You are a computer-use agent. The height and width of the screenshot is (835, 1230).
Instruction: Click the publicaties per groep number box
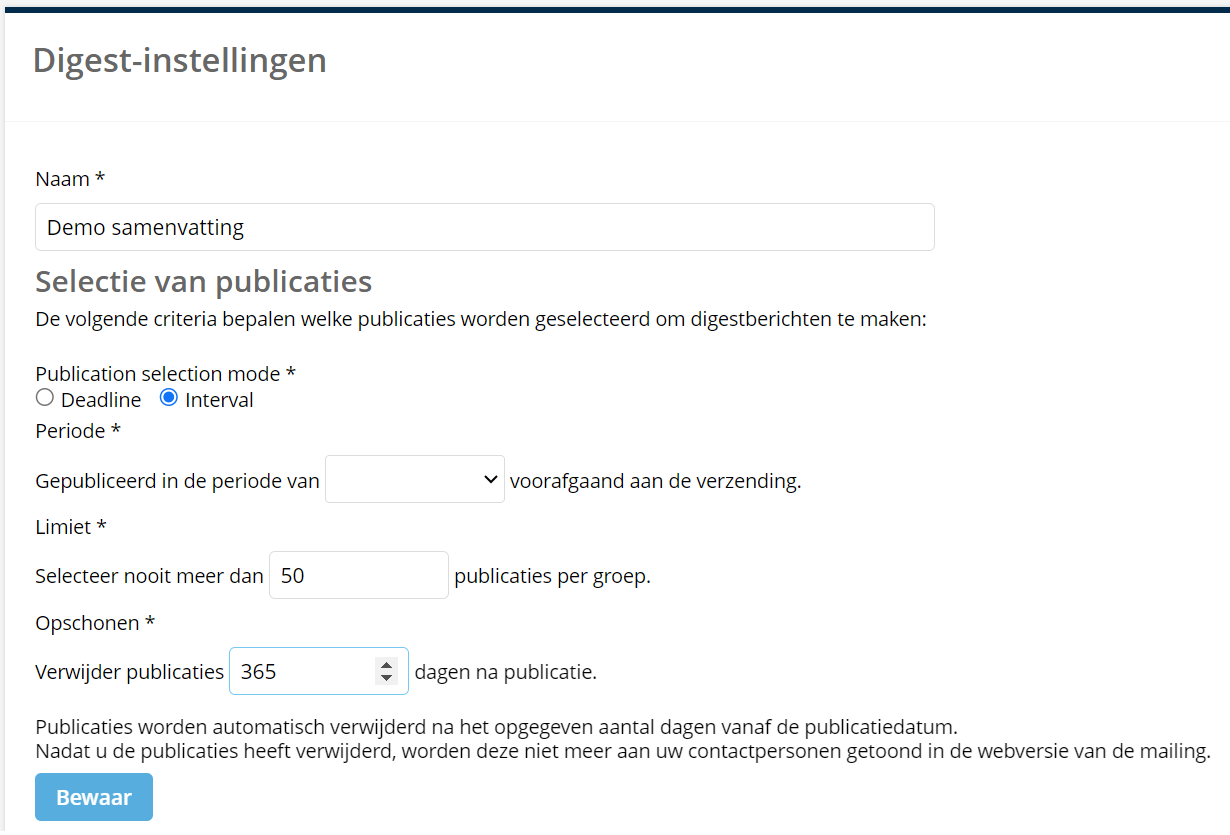pyautogui.click(x=358, y=575)
